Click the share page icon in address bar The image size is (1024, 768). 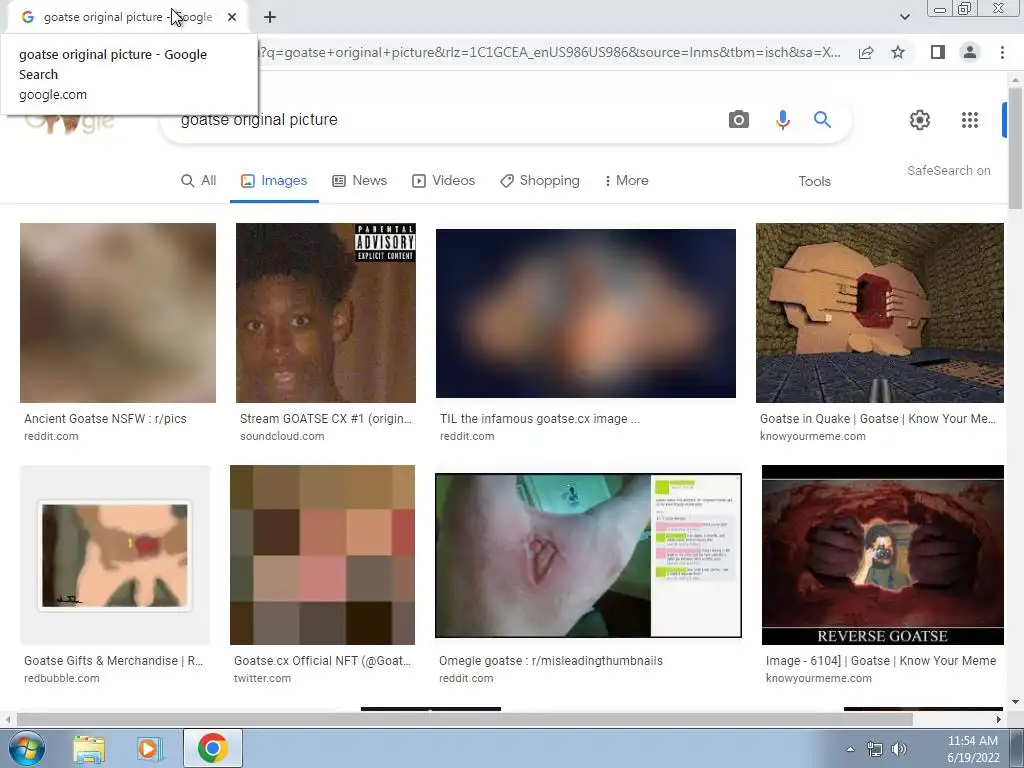click(x=866, y=52)
